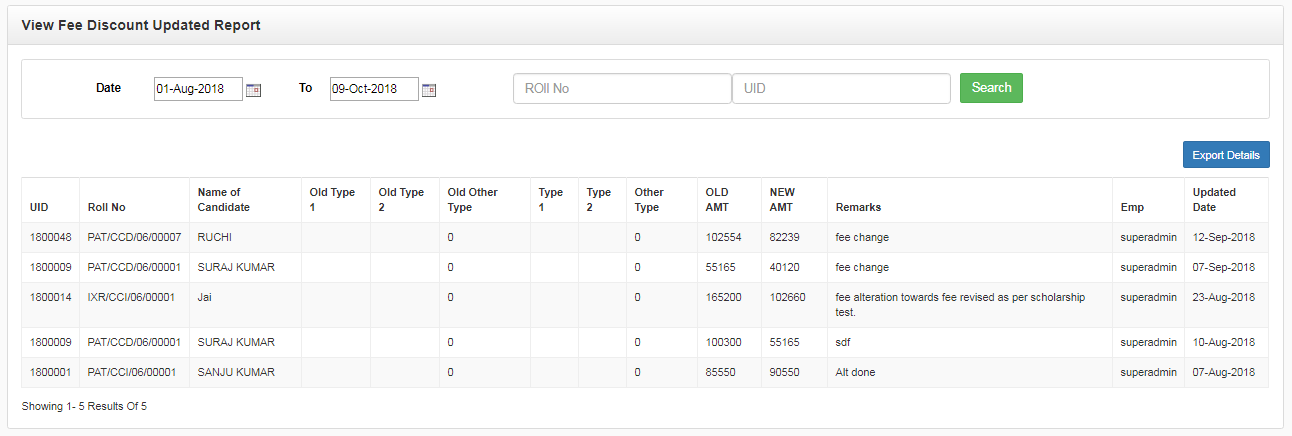Focus the UID search box
1292x436 pixels.
(841, 88)
